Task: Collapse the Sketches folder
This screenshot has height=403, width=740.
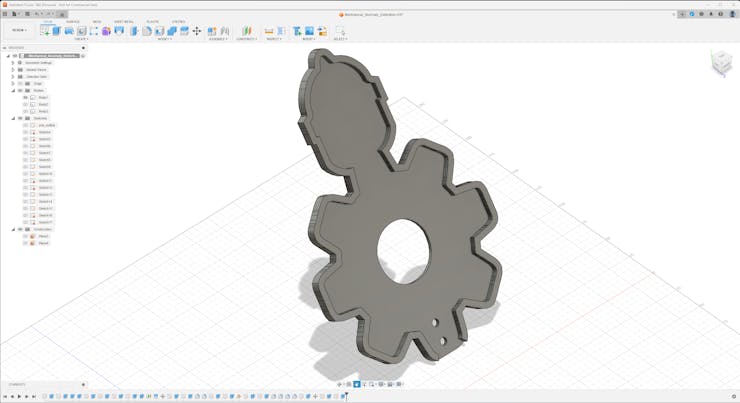Action: point(13,118)
